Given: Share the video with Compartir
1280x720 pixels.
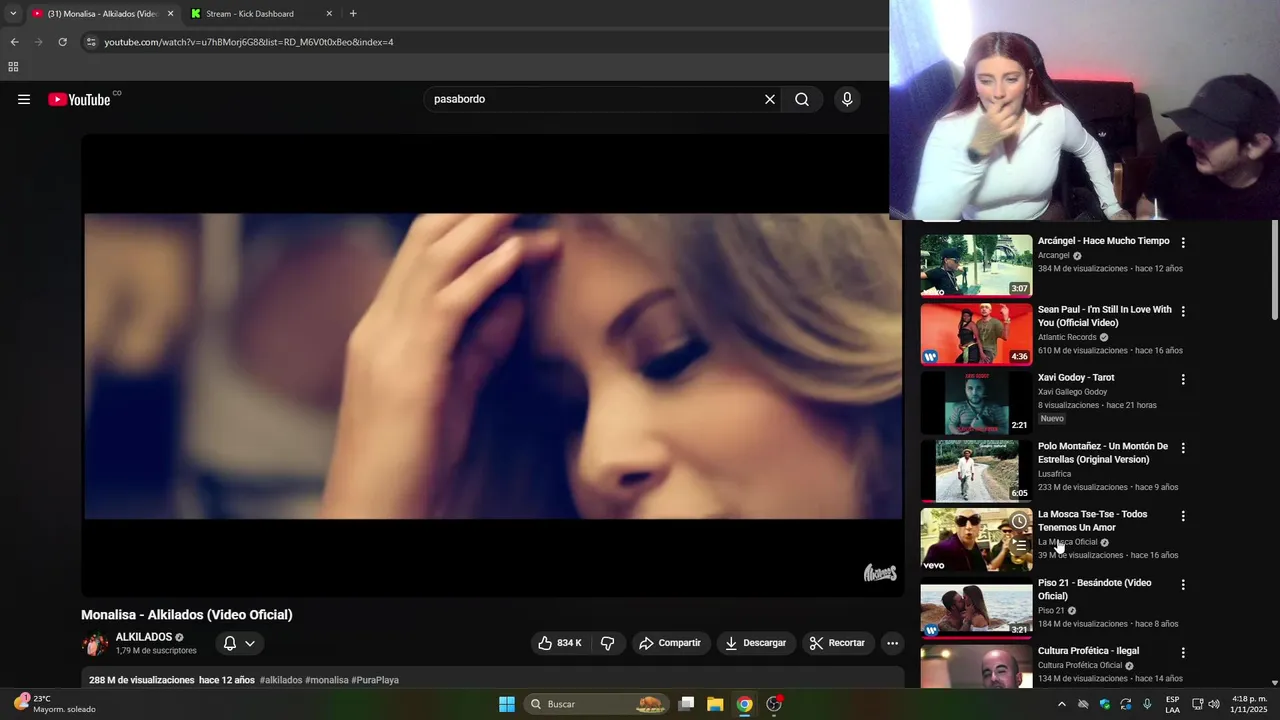Looking at the screenshot, I should pos(670,643).
